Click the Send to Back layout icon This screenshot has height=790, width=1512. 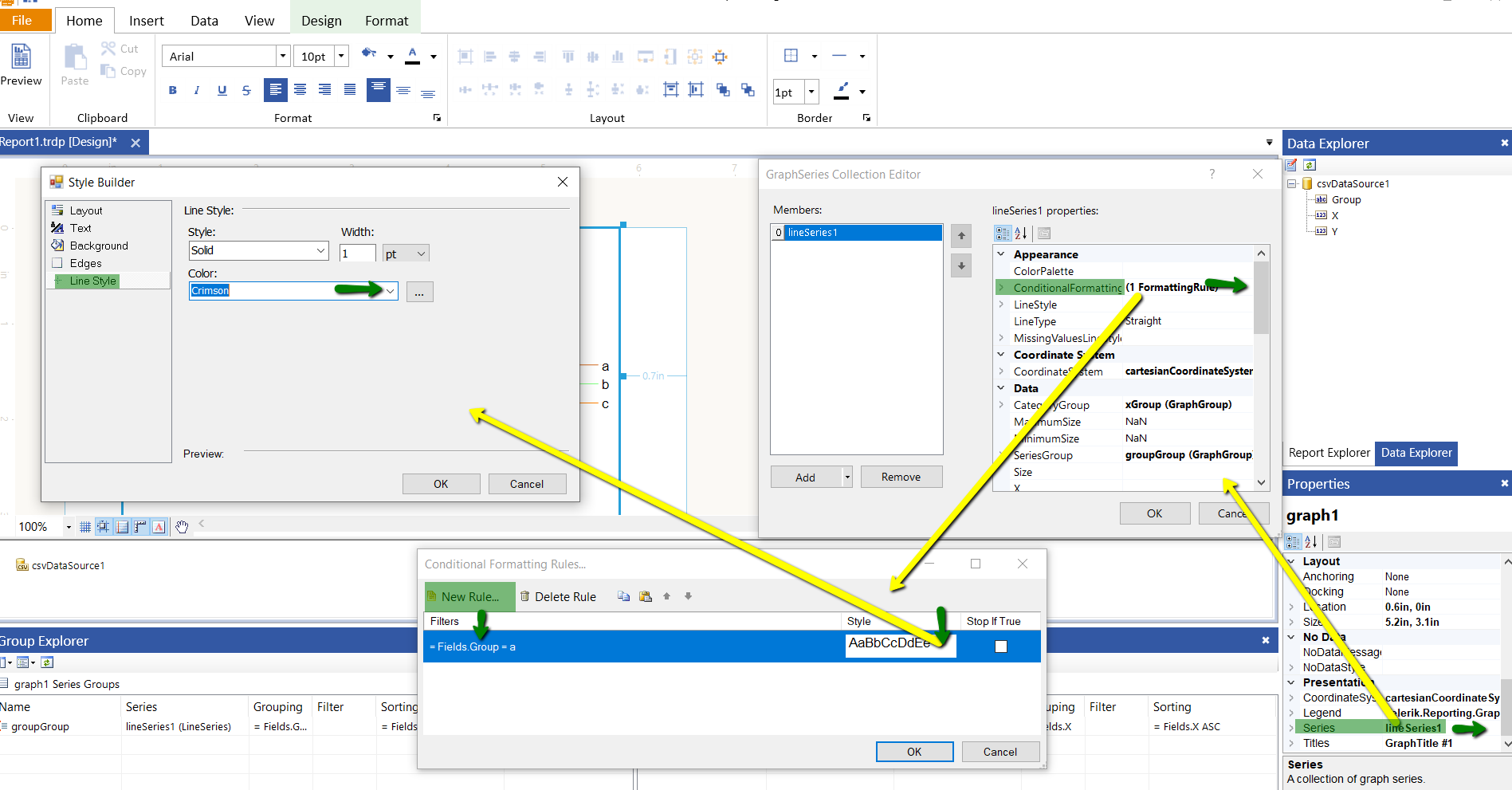pyautogui.click(x=748, y=90)
